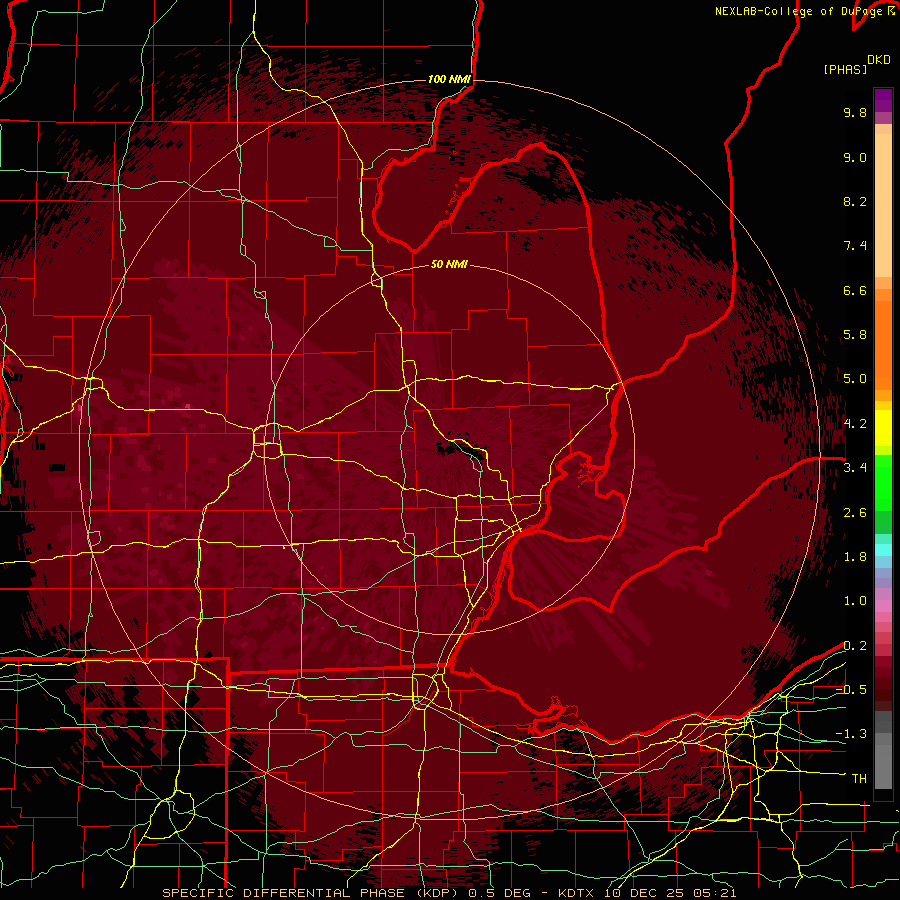Click the 9.8 value on the scale
The width and height of the screenshot is (900, 900).
tap(855, 112)
